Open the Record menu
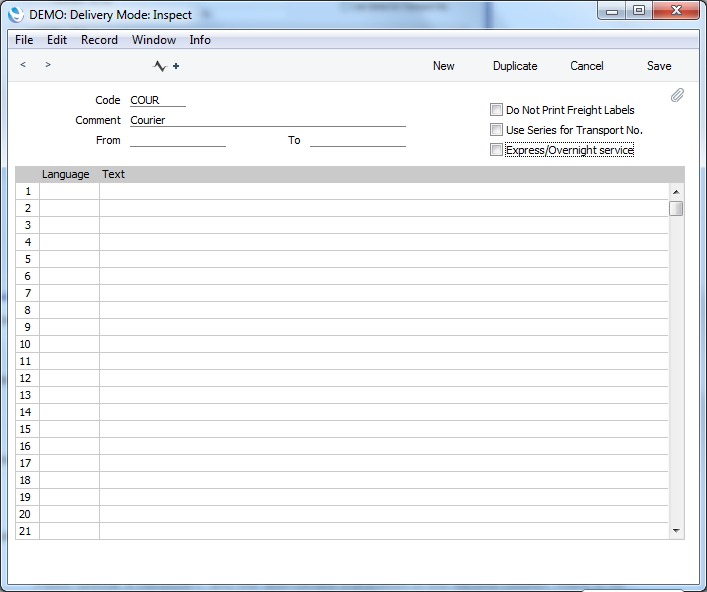 pyautogui.click(x=99, y=40)
